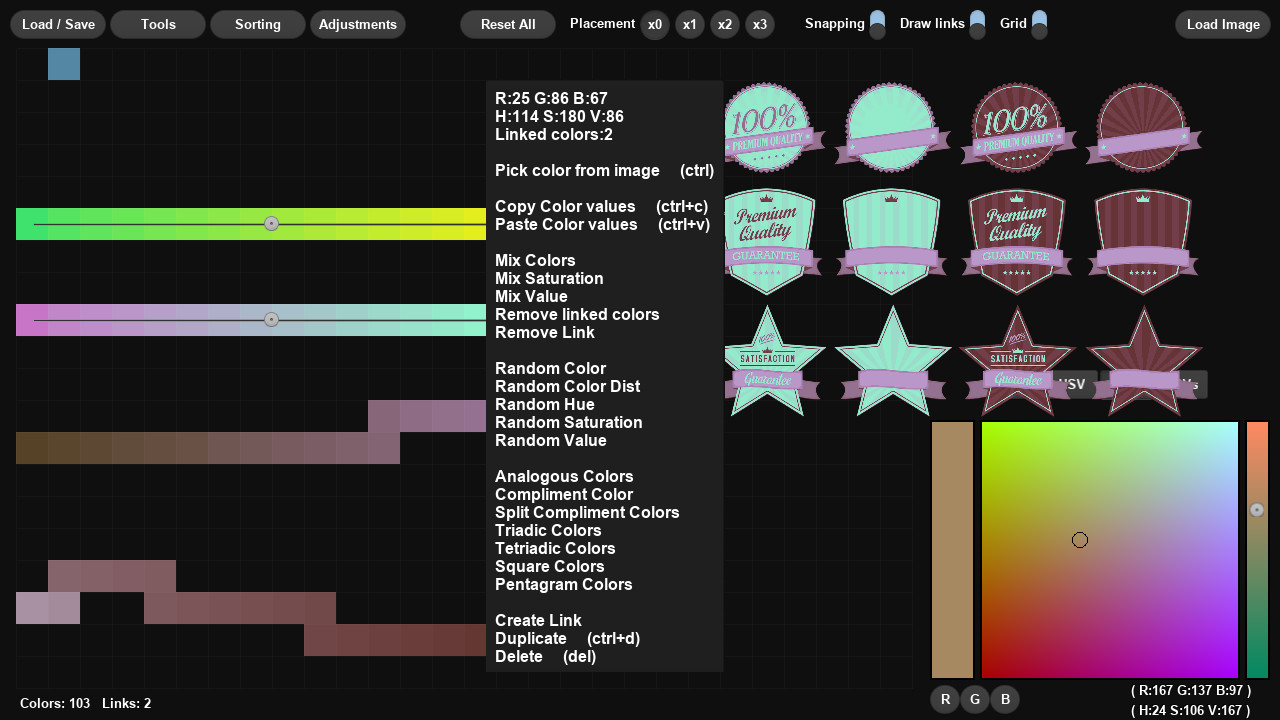This screenshot has height=720, width=1280.
Task: Toggle the Snapping switch
Action: click(877, 24)
